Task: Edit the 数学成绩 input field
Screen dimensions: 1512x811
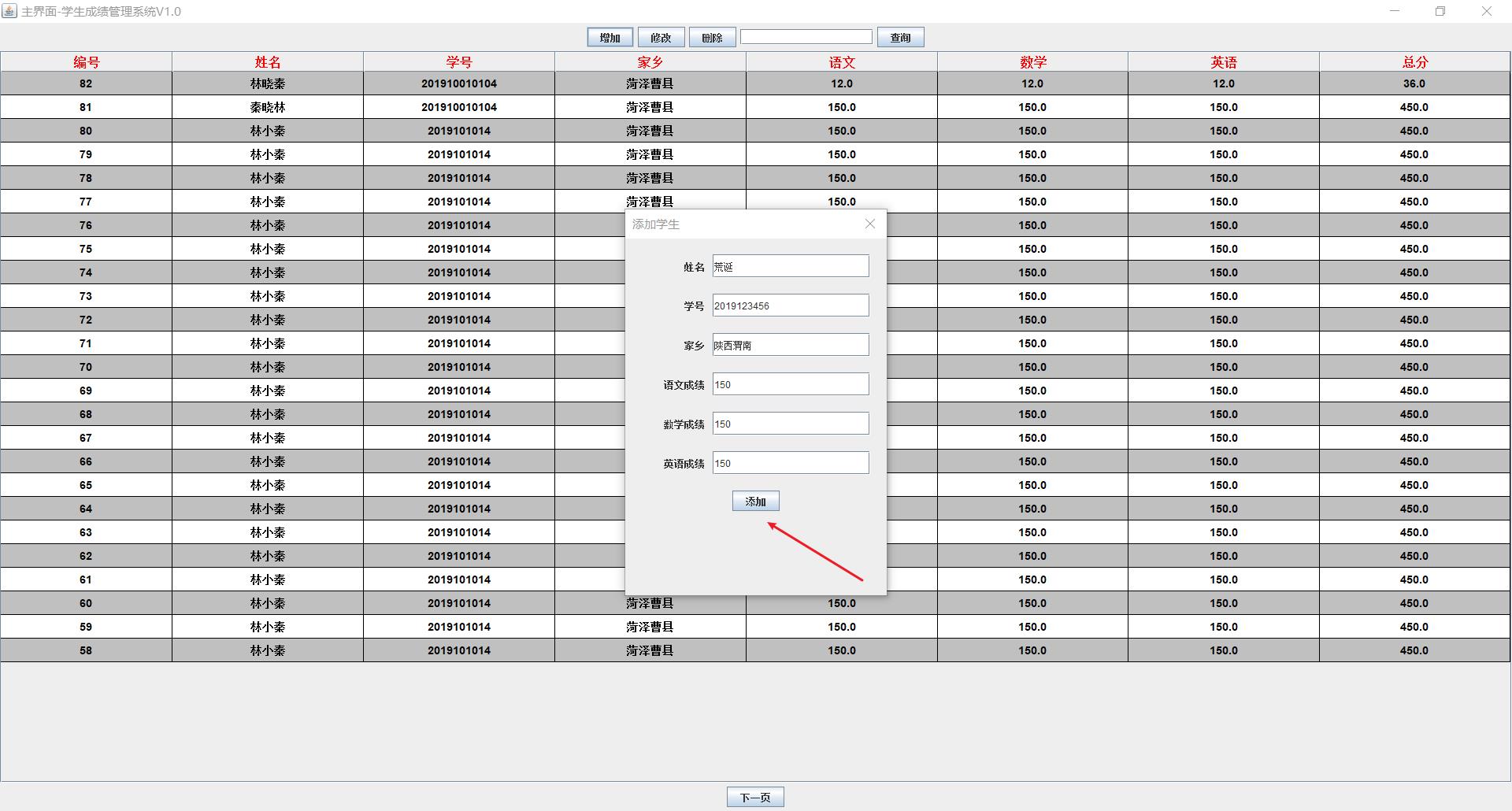Action: (x=791, y=424)
